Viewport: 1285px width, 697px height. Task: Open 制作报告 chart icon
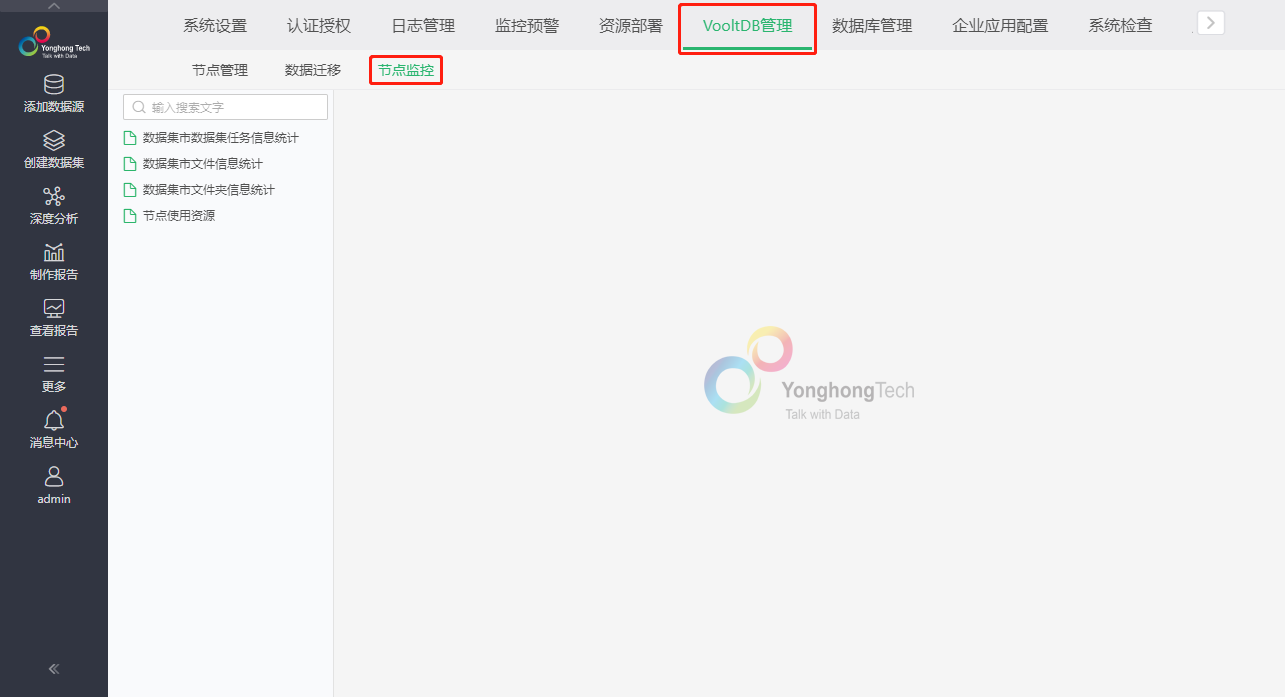tap(54, 253)
